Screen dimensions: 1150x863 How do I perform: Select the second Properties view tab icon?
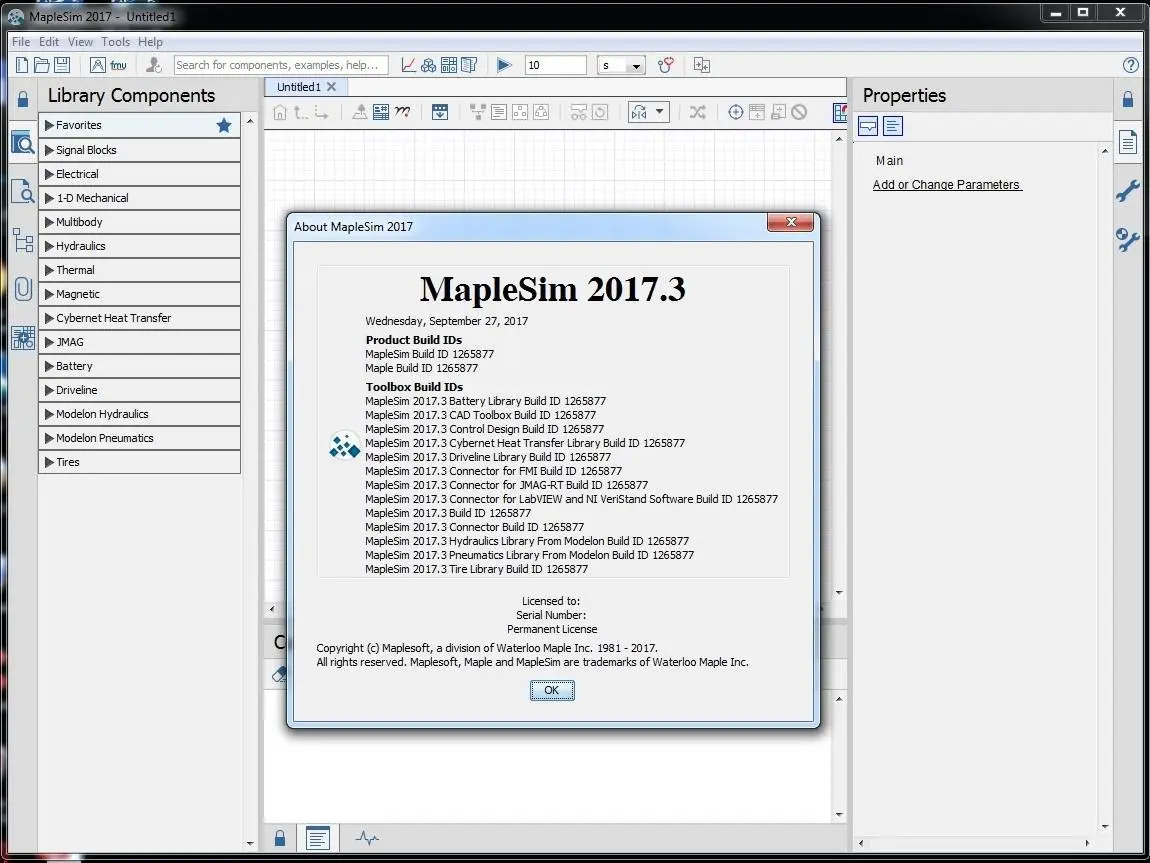893,126
